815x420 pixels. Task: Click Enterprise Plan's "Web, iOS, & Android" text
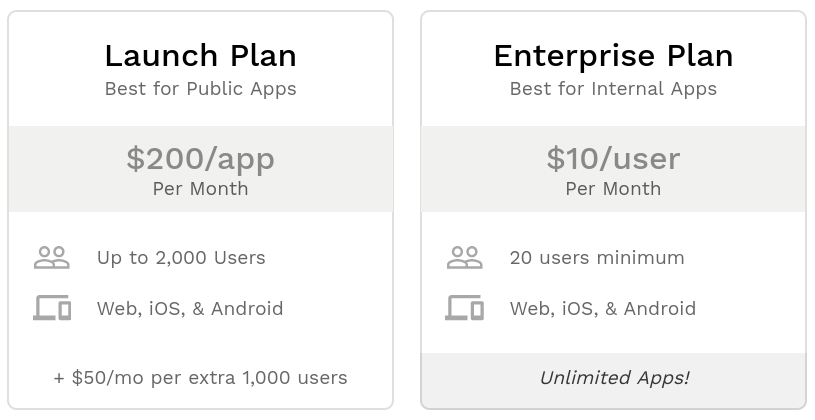pyautogui.click(x=603, y=309)
